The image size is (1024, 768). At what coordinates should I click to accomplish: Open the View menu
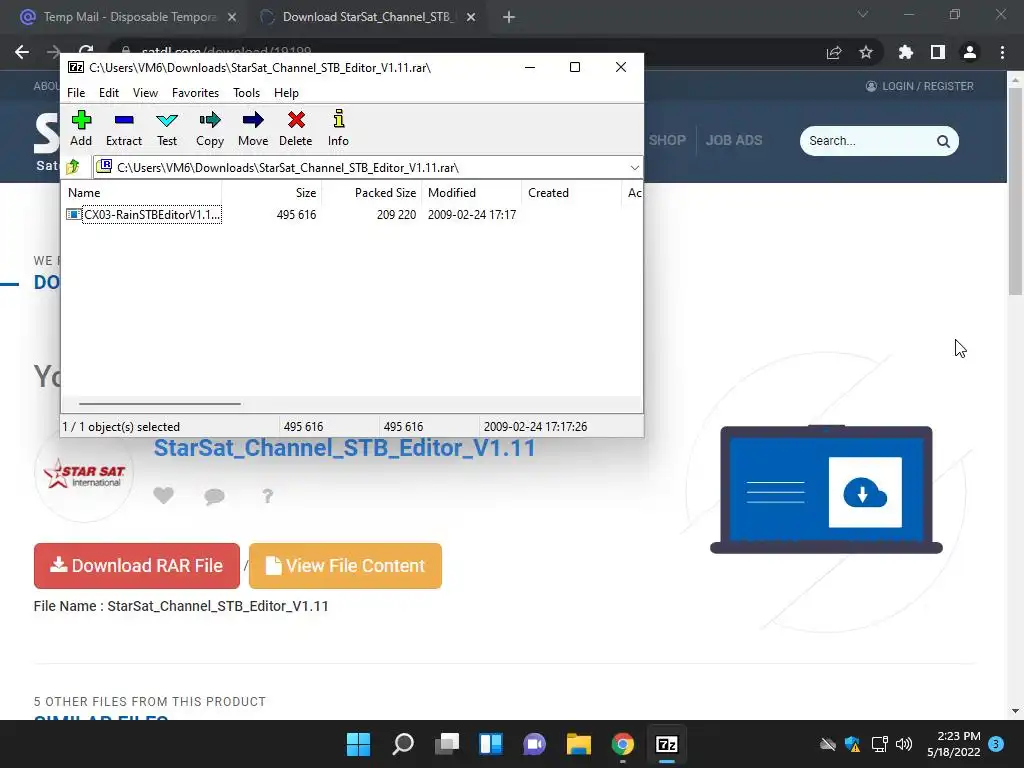[x=145, y=93]
